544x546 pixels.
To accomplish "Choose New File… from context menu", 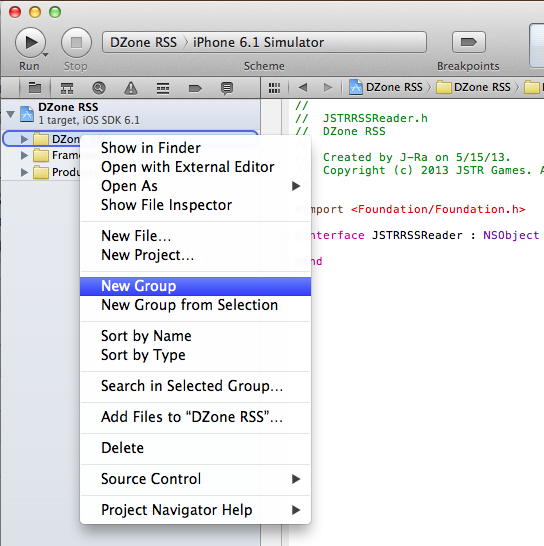I will pos(195,236).
